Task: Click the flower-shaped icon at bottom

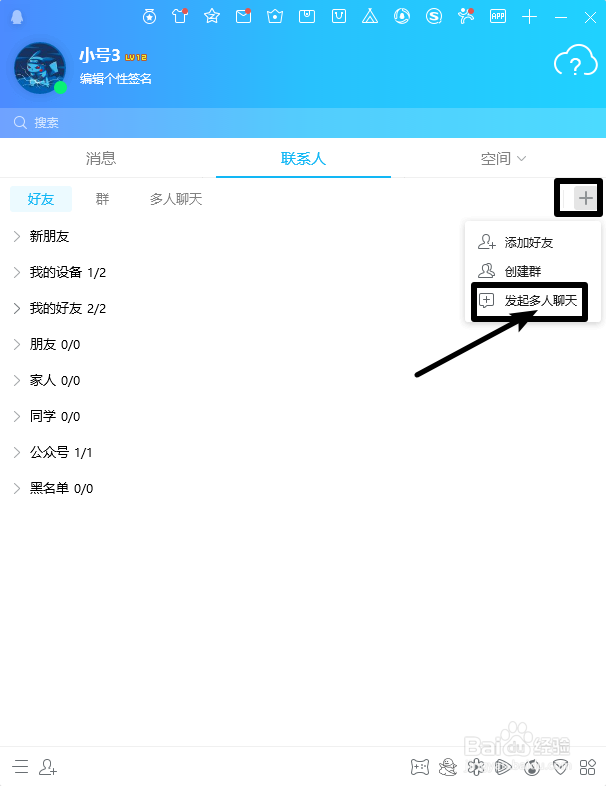Action: [x=476, y=766]
